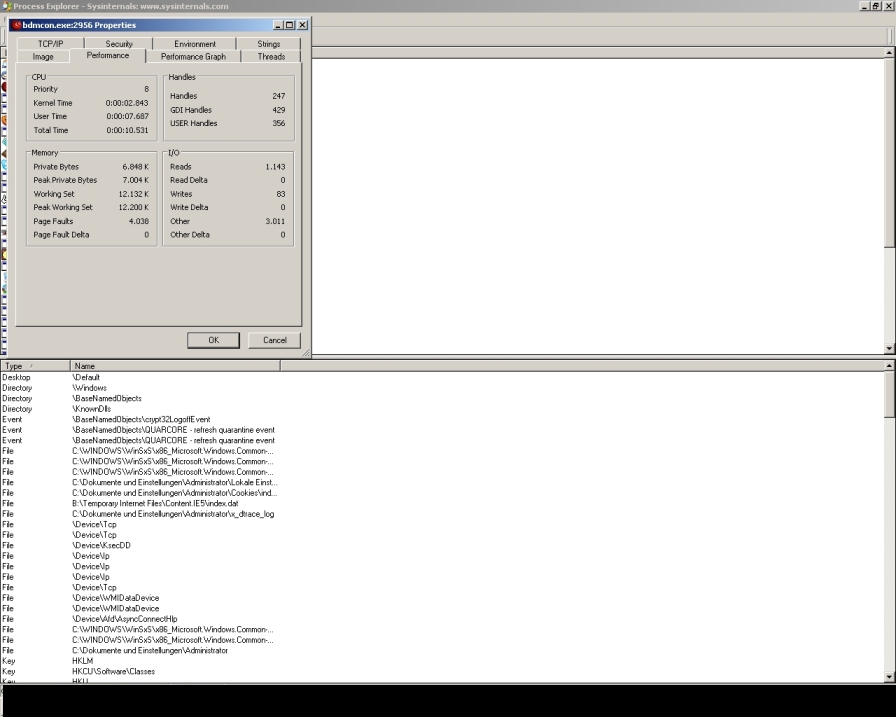Click the lower handle pane scrollbar down arrow

(889, 677)
